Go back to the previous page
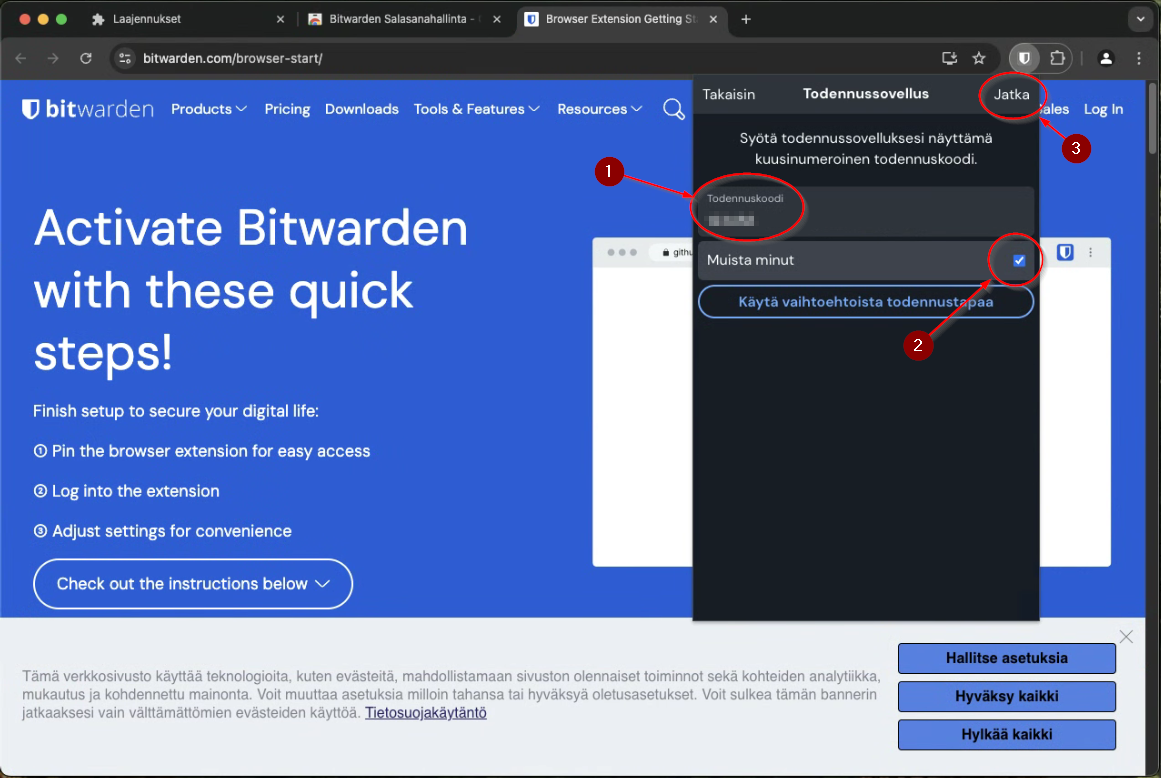 pos(21,58)
